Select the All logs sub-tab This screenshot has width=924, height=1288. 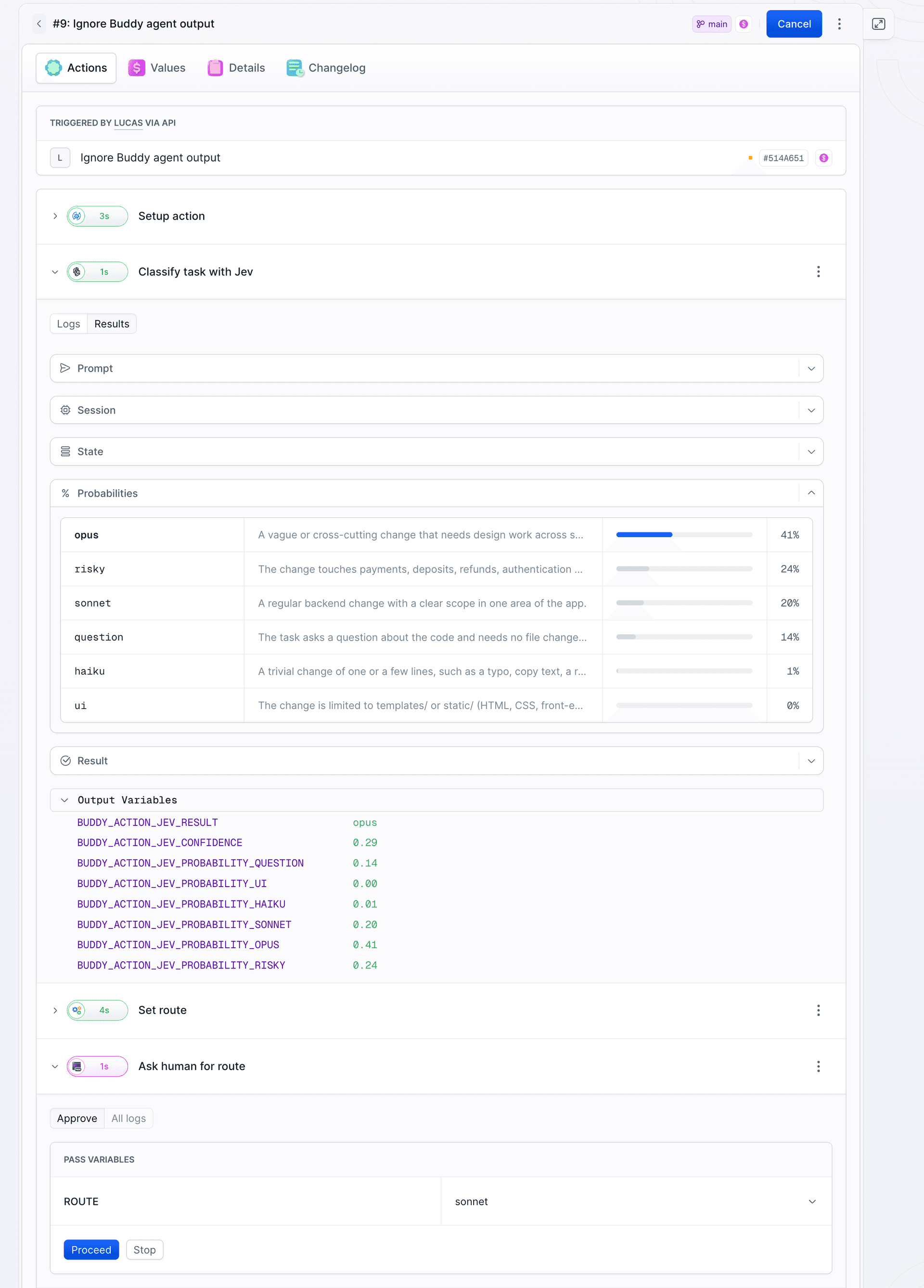[128, 1119]
